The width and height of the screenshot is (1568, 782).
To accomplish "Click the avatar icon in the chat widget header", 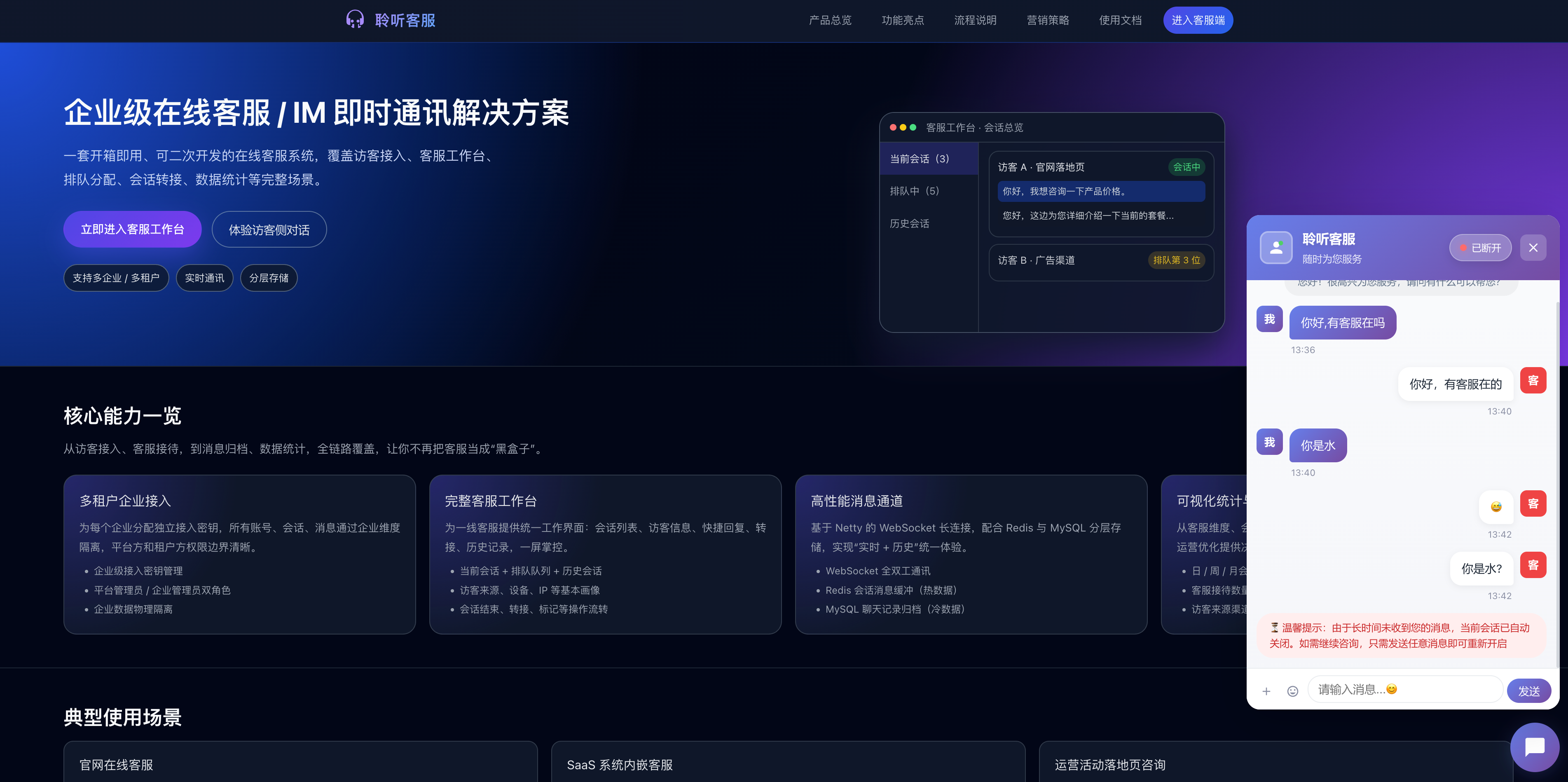I will [1276, 247].
